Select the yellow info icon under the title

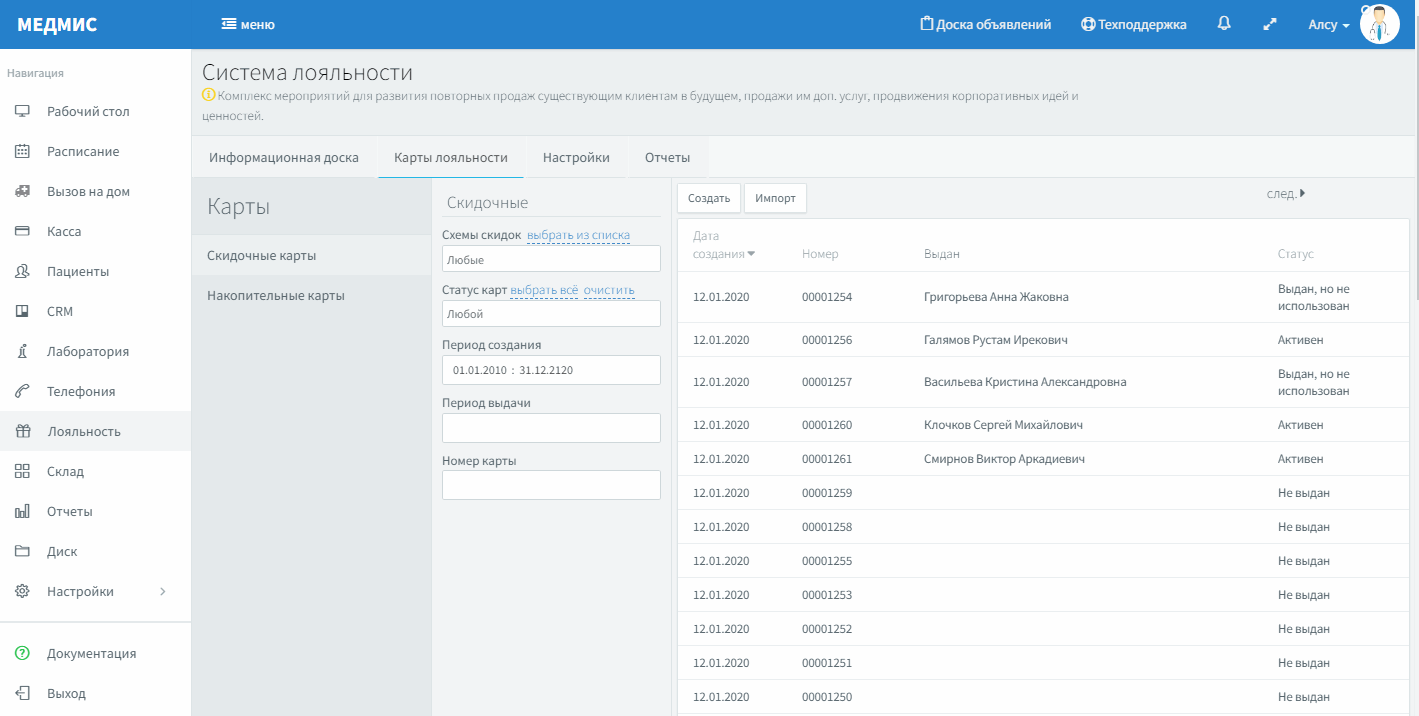208,96
